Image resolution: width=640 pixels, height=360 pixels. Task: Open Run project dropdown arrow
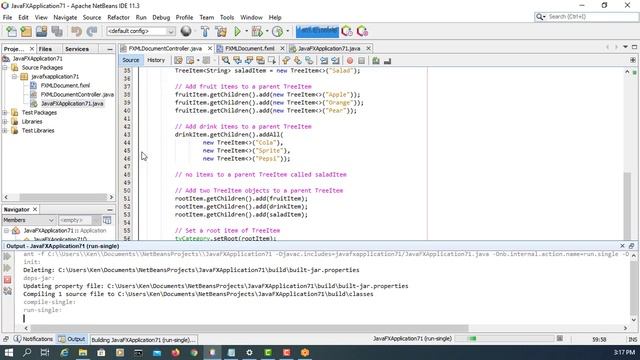pyautogui.click(x=246, y=31)
